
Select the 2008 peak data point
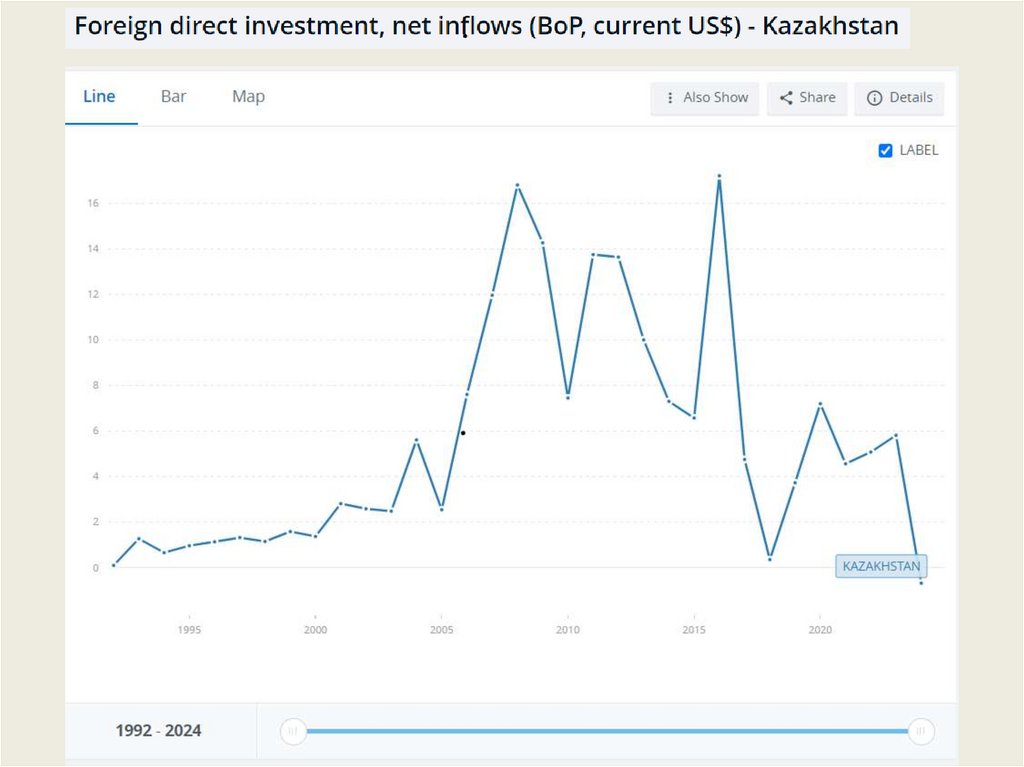pyautogui.click(x=517, y=185)
